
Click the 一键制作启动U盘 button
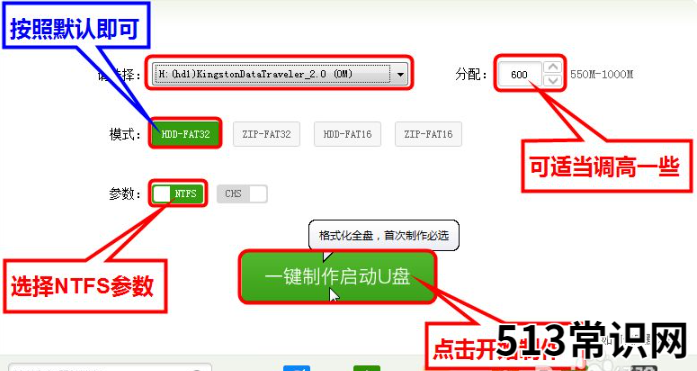(337, 277)
